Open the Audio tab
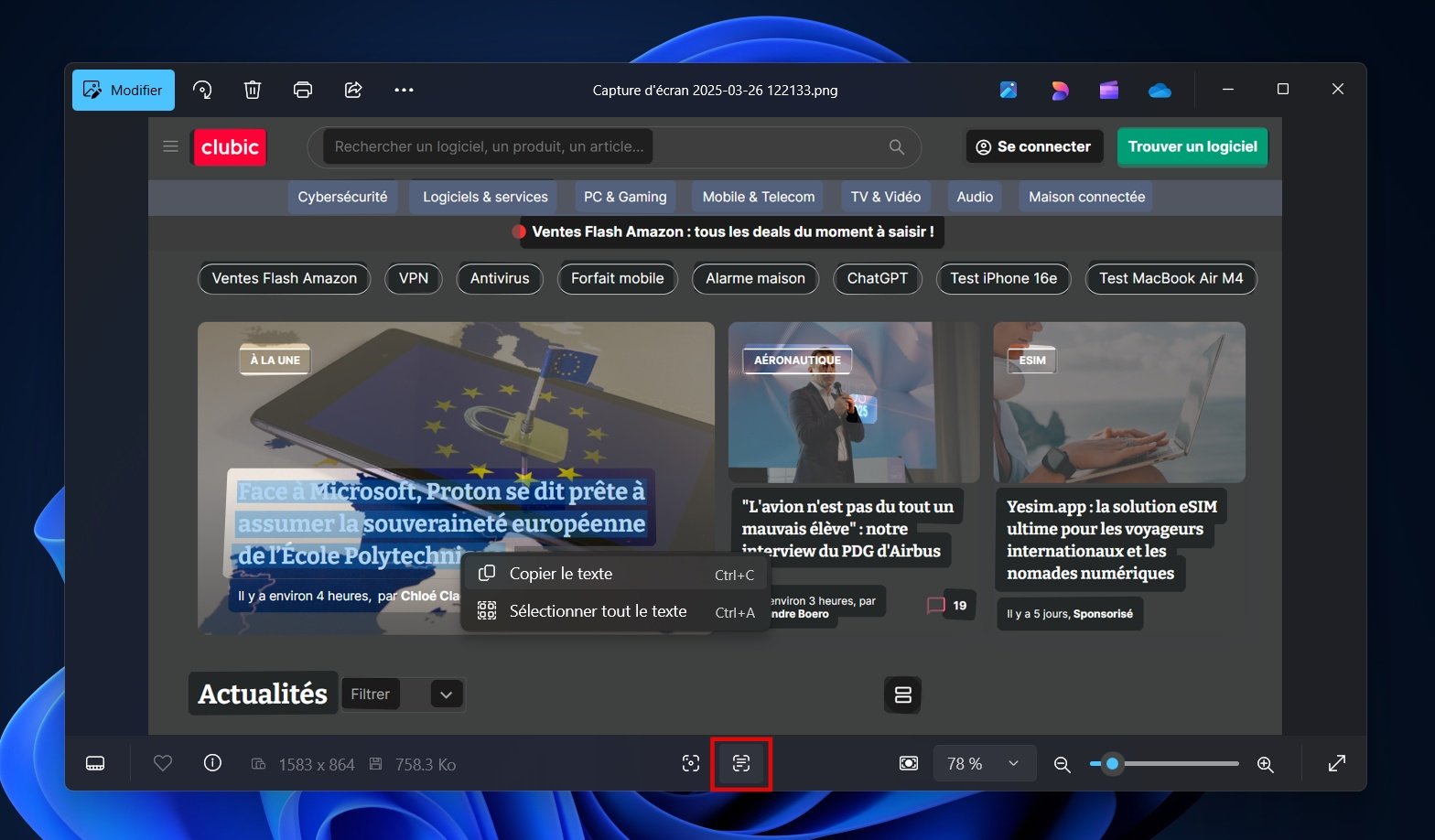The height and width of the screenshot is (840, 1435). pyautogui.click(x=975, y=197)
